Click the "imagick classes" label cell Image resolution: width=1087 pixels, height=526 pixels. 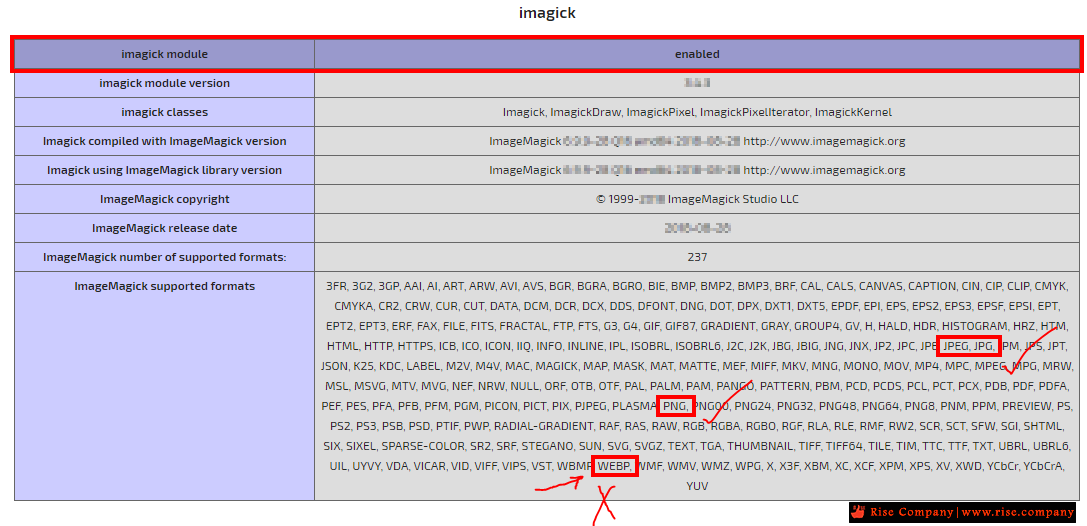click(164, 112)
